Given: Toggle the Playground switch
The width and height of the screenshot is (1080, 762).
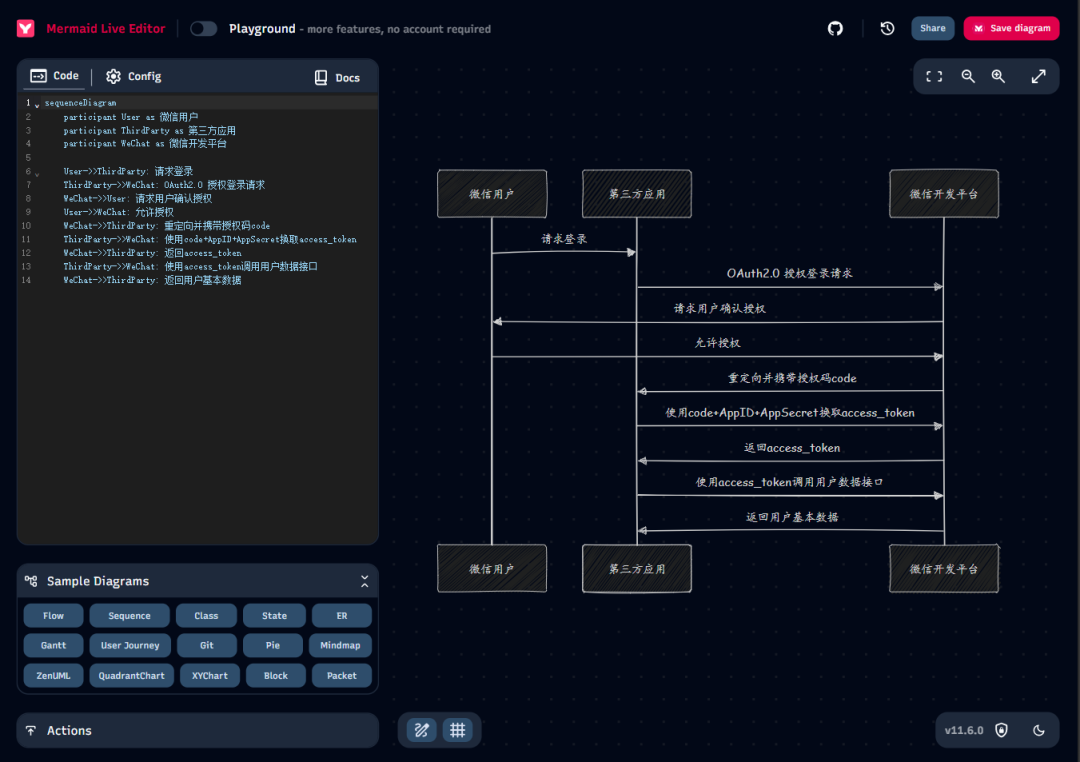Looking at the screenshot, I should pyautogui.click(x=204, y=29).
